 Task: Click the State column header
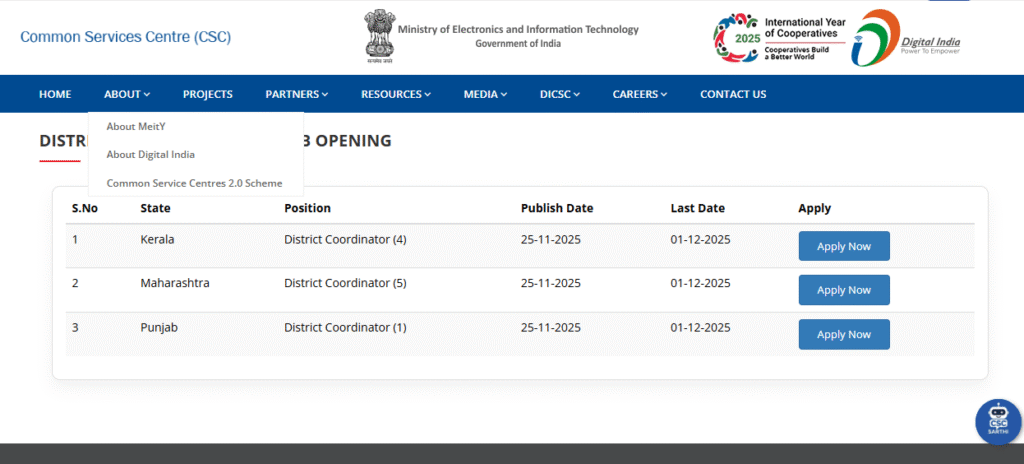click(155, 208)
